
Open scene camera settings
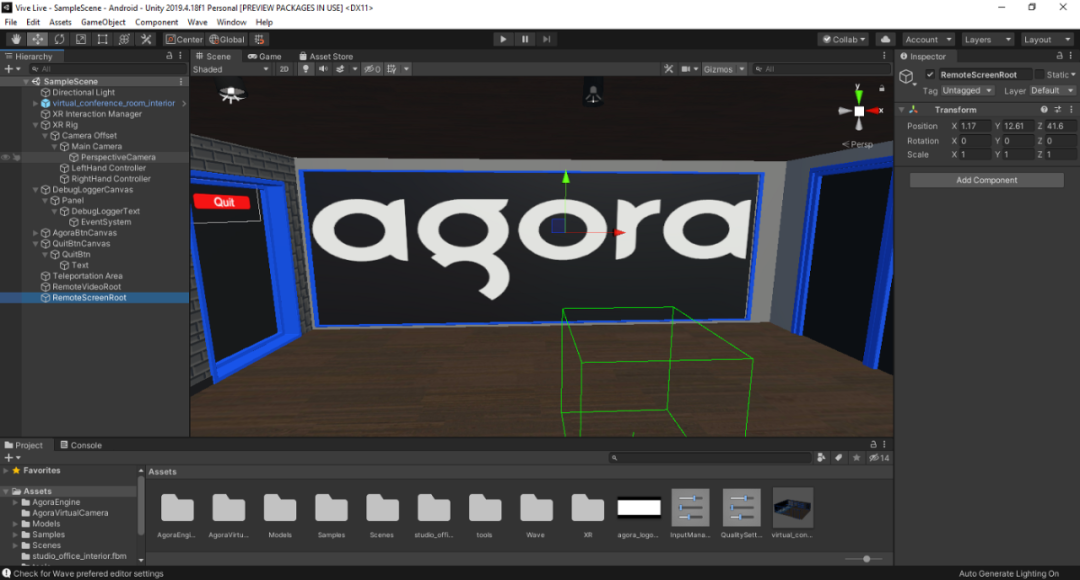(x=686, y=69)
